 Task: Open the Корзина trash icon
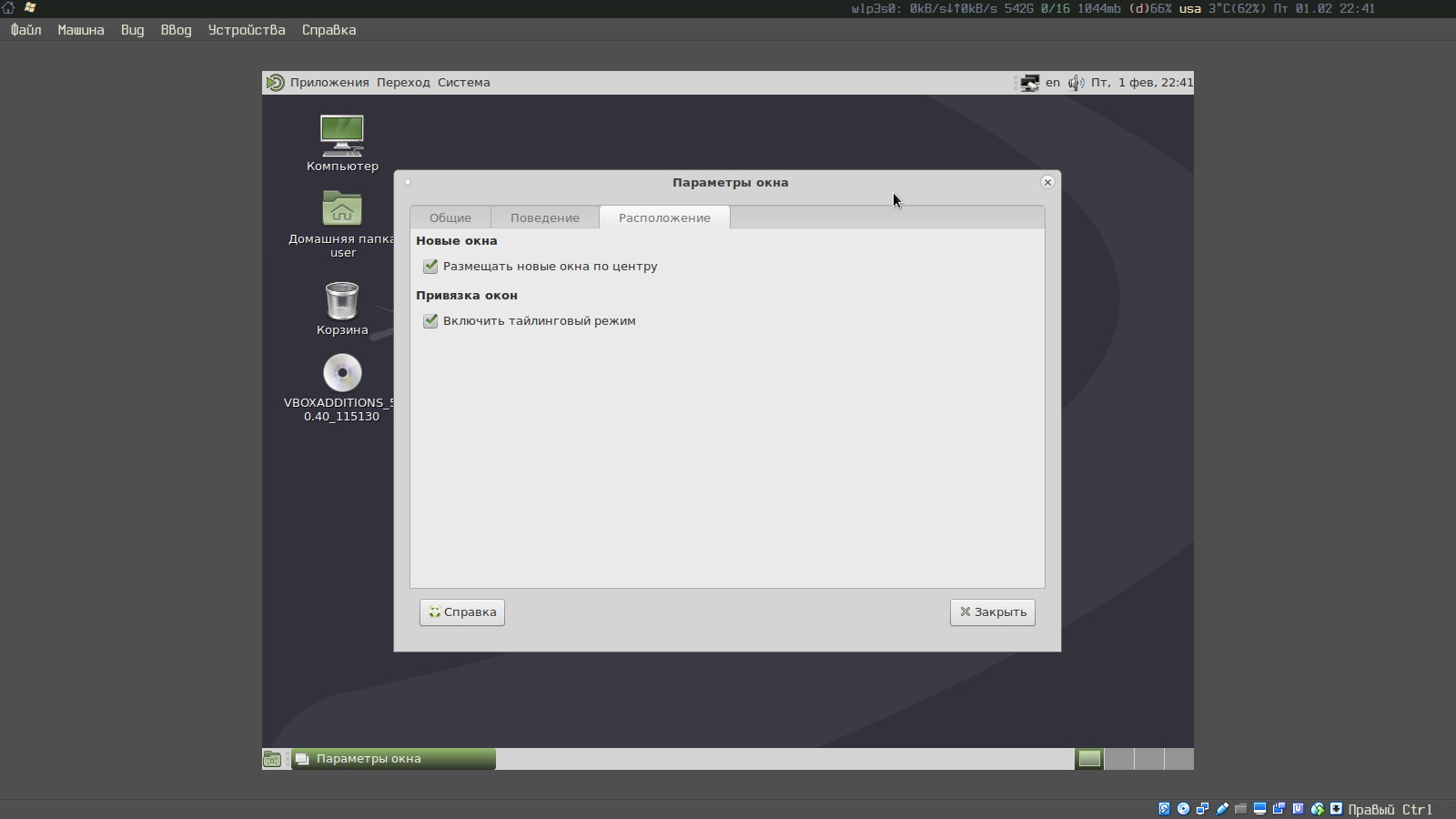(x=342, y=309)
